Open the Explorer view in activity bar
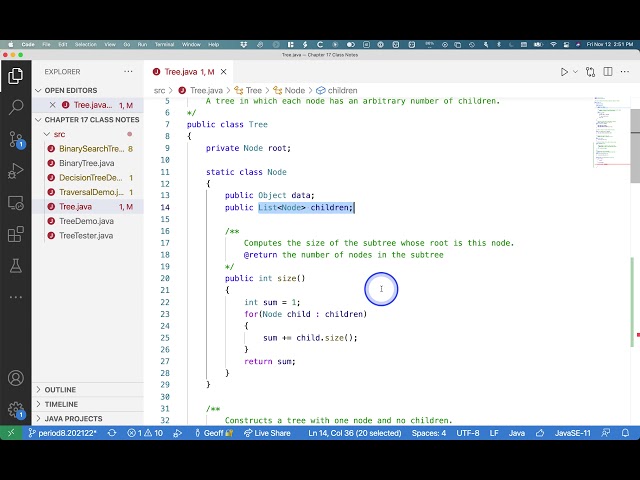 (x=16, y=76)
